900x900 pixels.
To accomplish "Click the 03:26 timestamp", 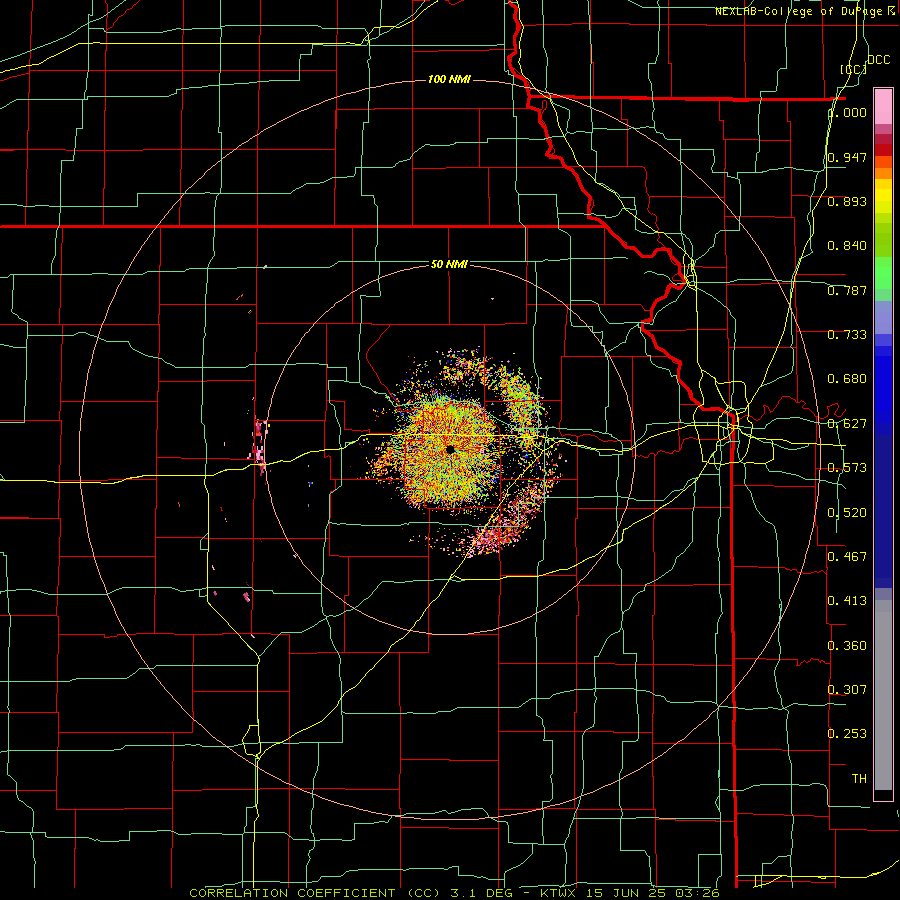I will (697, 893).
